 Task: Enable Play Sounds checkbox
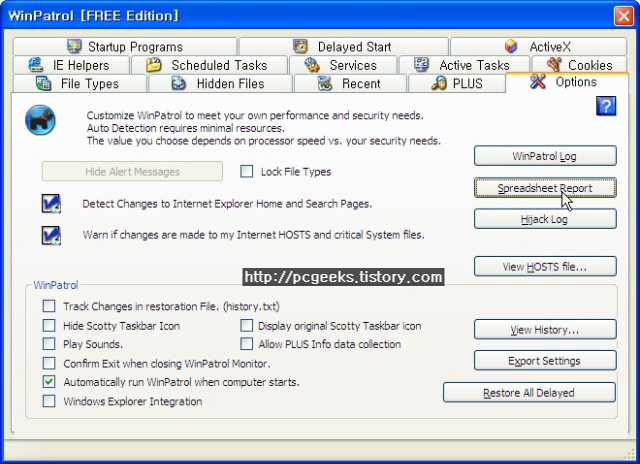point(49,344)
